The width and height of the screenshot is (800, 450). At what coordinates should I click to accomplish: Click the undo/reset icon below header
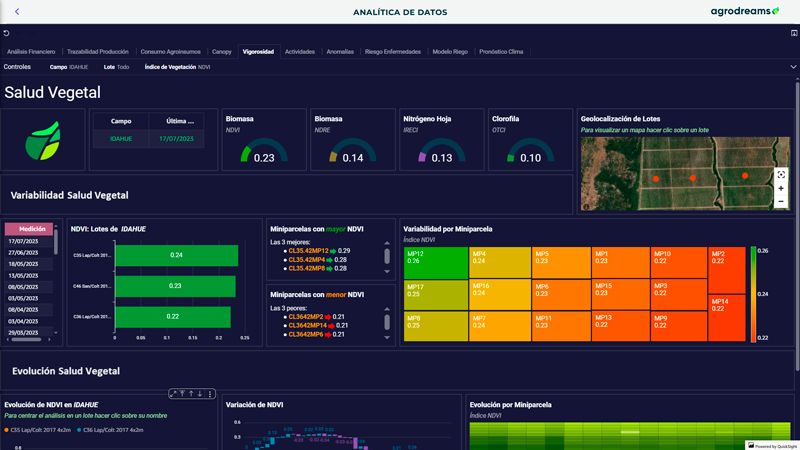click(x=6, y=33)
